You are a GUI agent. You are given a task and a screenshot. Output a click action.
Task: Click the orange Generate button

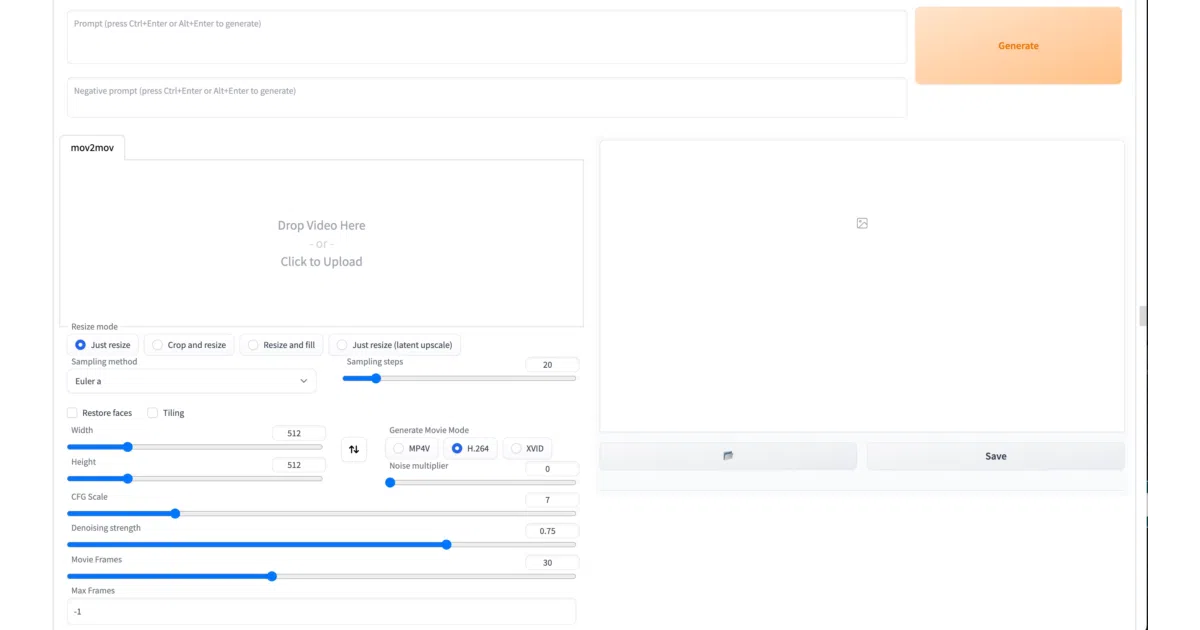[x=1018, y=46]
